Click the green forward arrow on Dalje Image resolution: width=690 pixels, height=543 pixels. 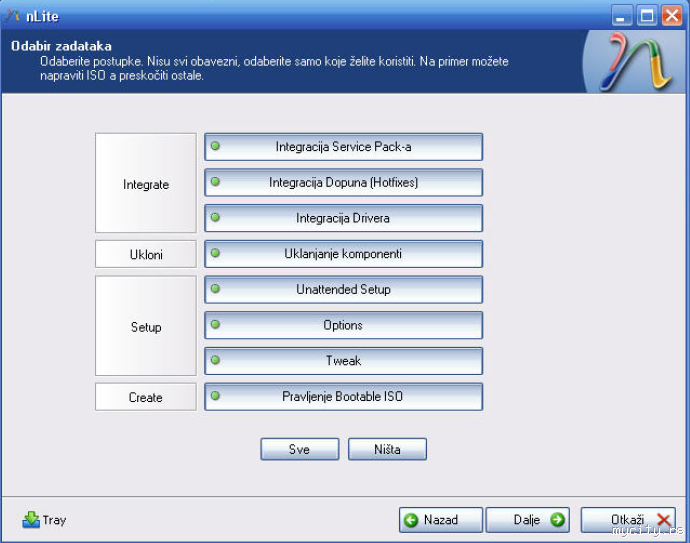click(557, 520)
